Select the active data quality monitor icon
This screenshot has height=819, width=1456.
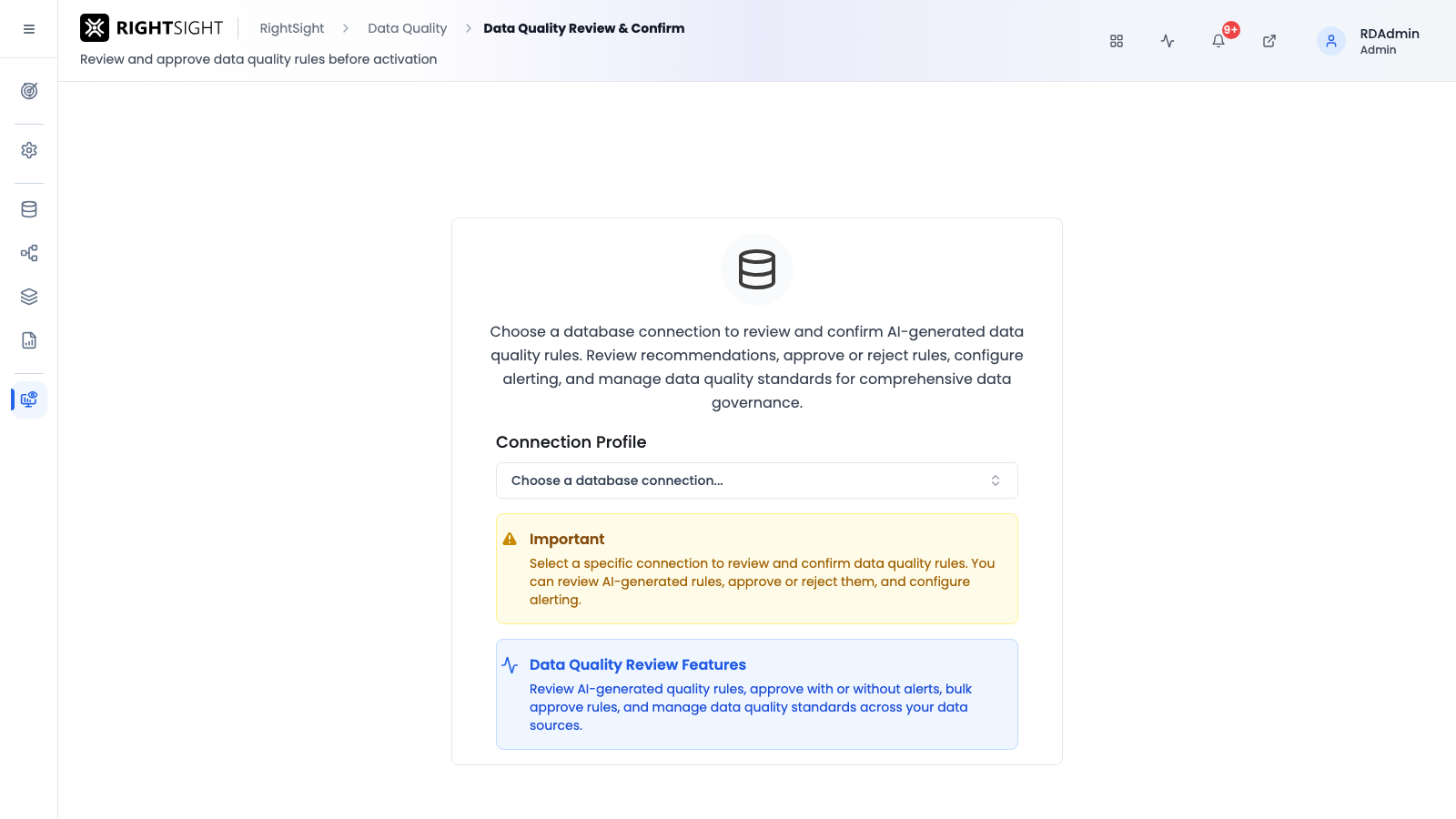click(x=29, y=399)
